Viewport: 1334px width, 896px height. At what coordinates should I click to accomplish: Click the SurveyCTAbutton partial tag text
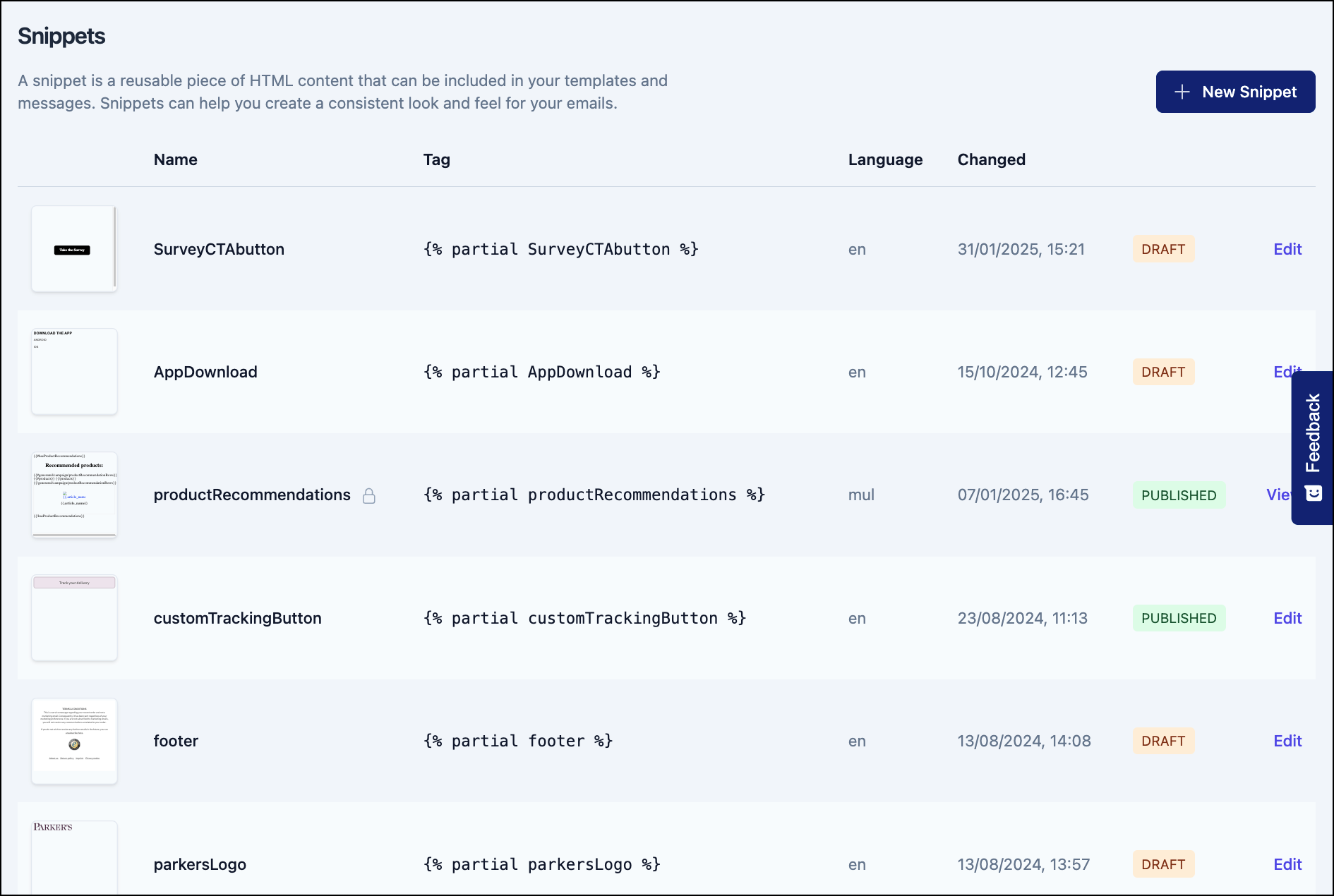coord(560,249)
